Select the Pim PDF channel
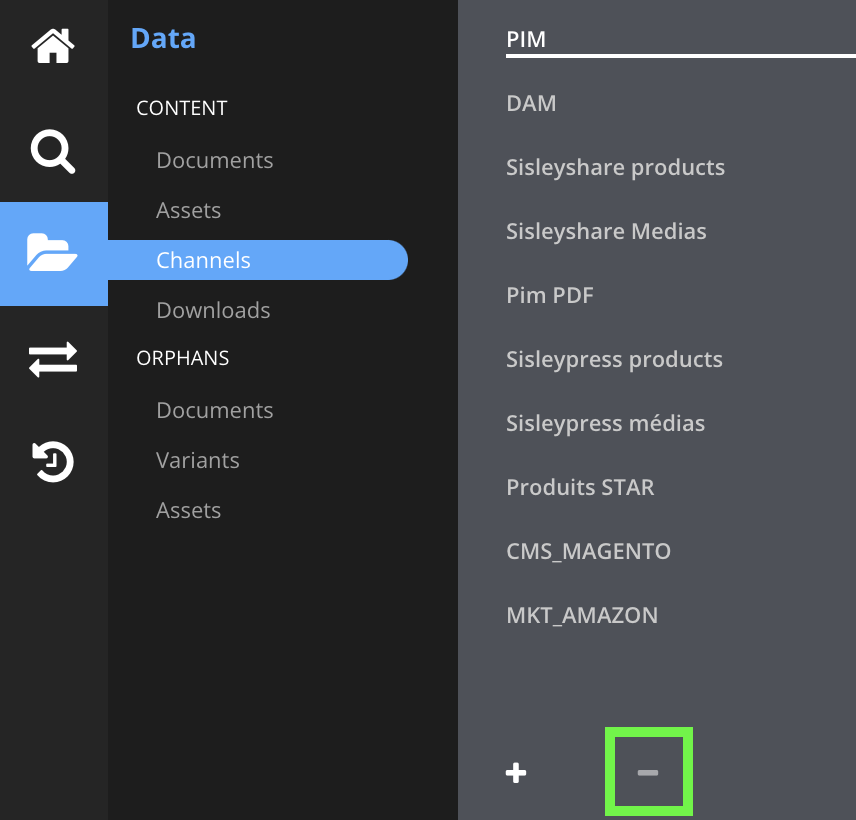 pos(550,295)
